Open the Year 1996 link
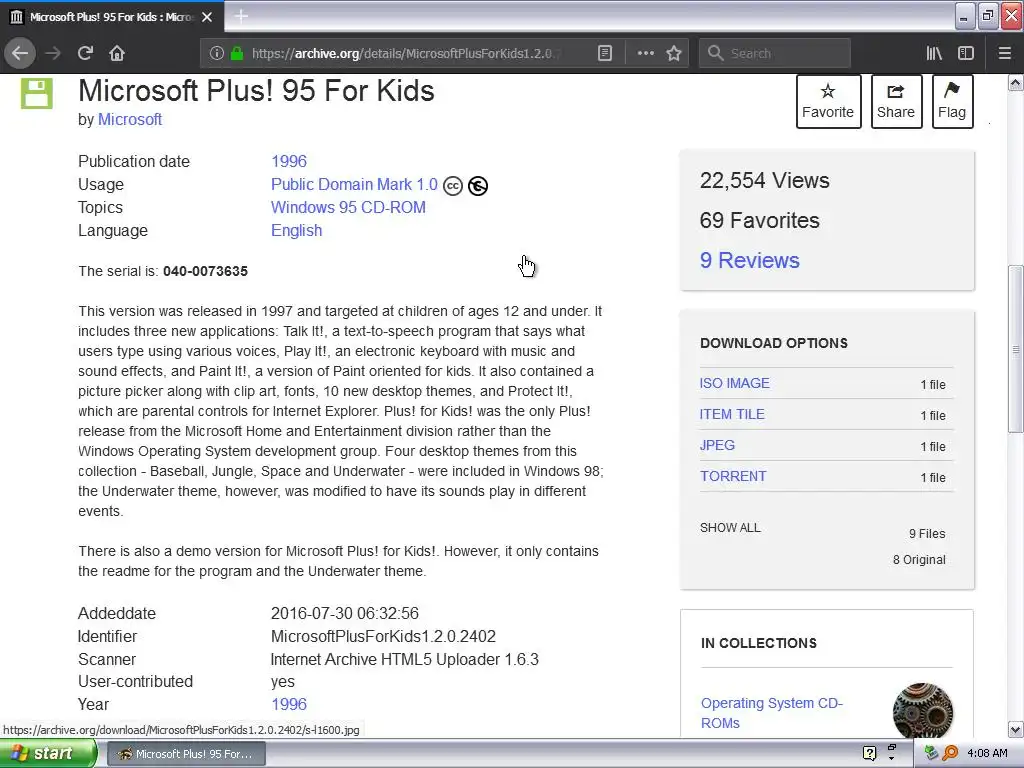 [289, 705]
